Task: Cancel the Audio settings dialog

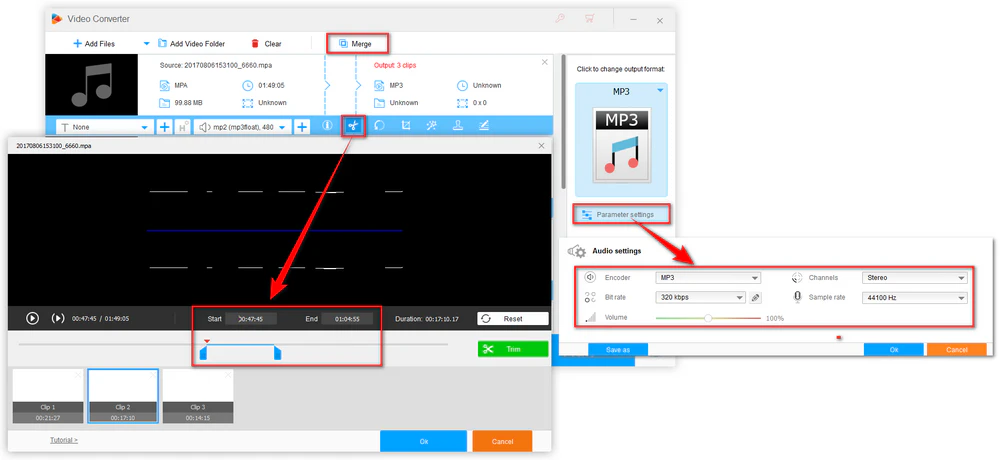Action: tap(957, 350)
